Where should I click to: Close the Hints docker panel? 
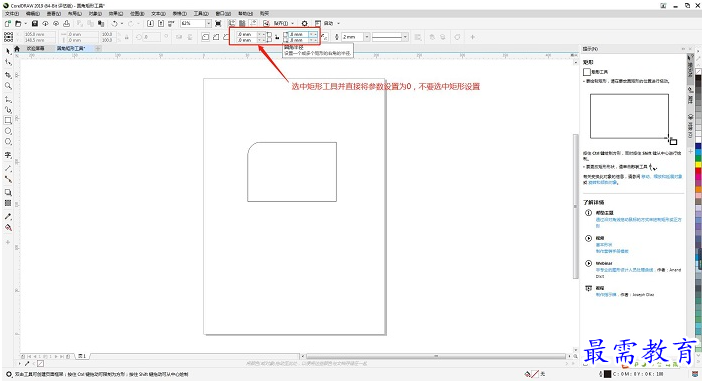point(689,49)
